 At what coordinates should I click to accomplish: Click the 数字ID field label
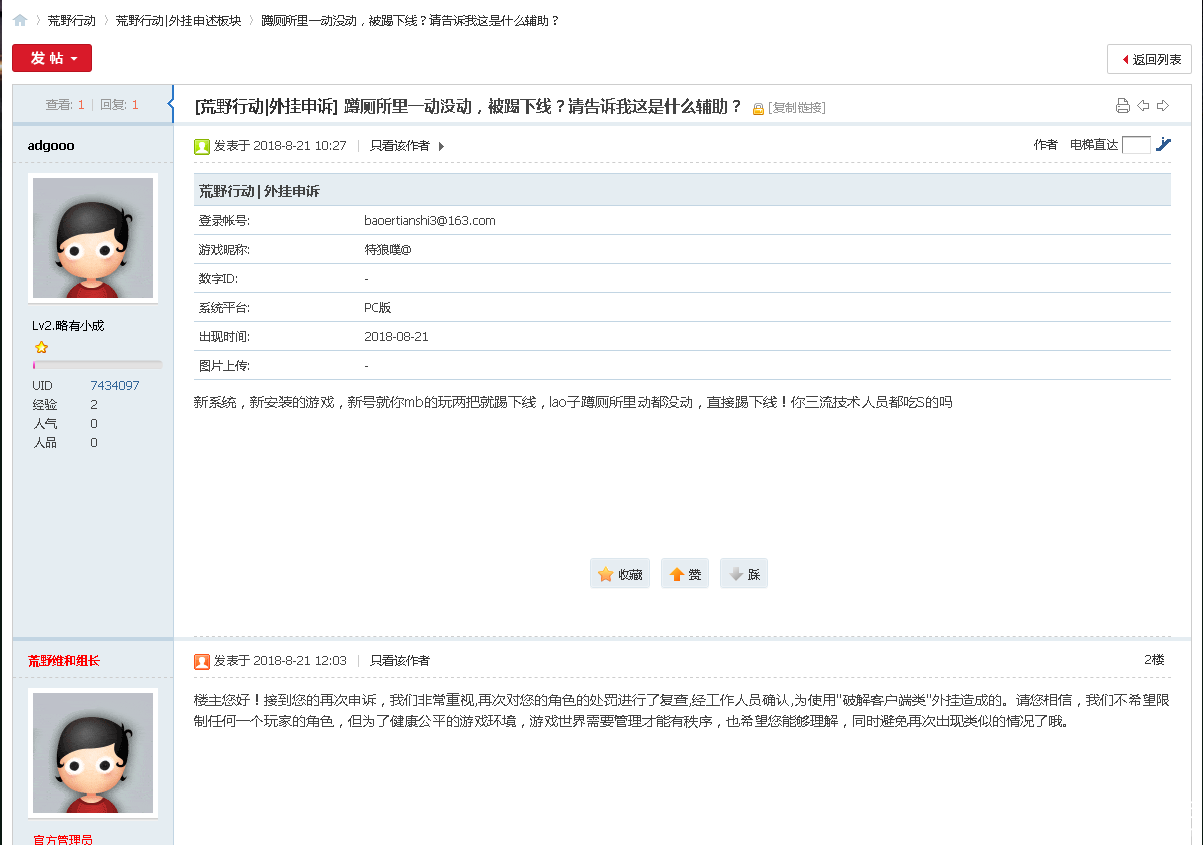[218, 279]
